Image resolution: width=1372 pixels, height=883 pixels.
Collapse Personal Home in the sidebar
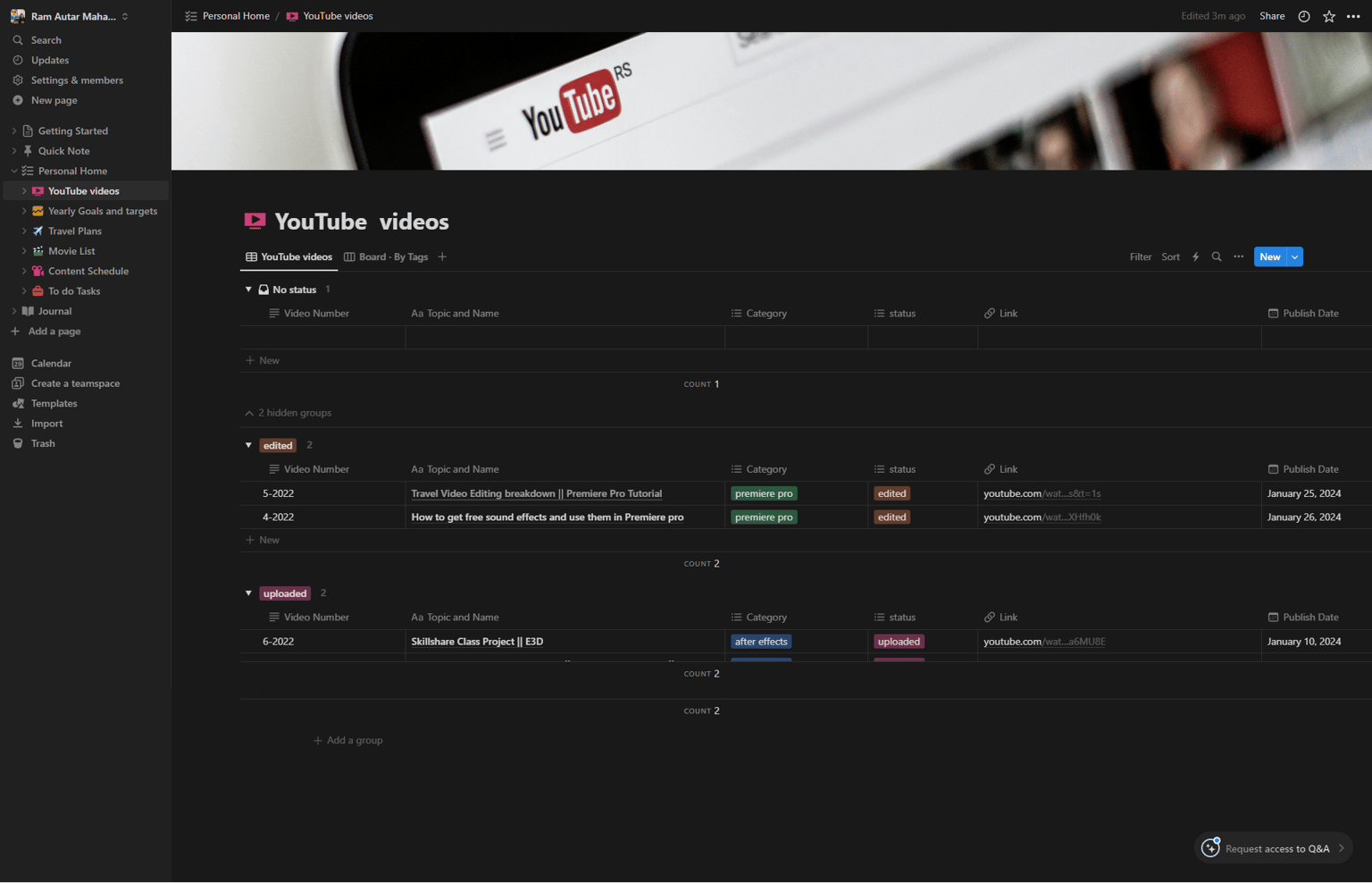pyautogui.click(x=14, y=171)
